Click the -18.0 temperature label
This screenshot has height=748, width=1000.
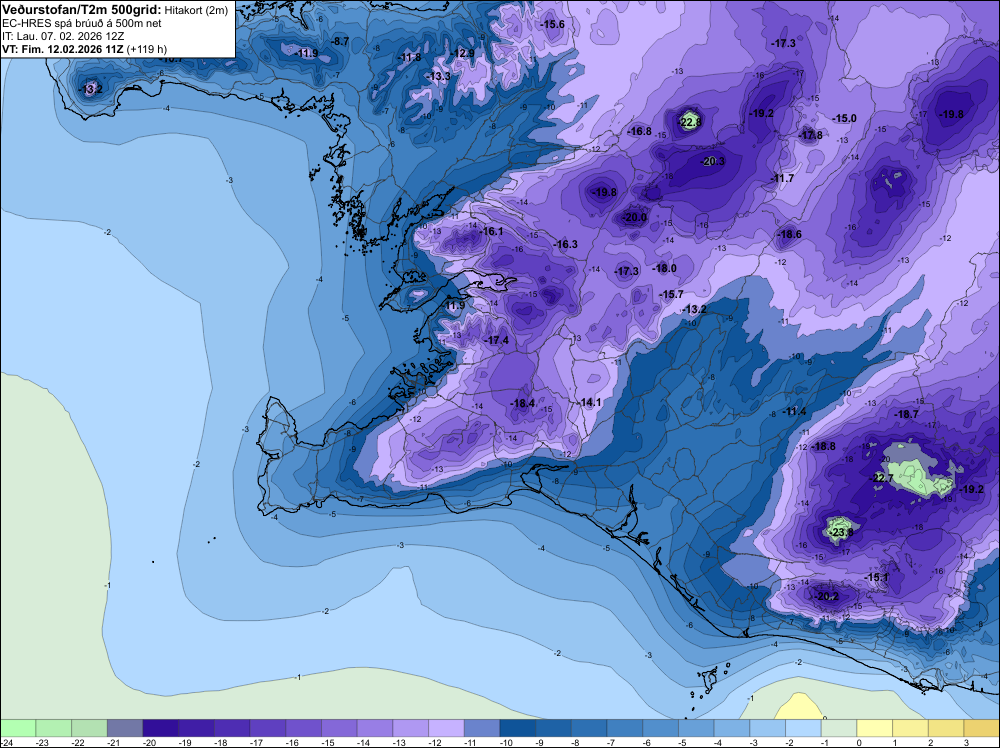pos(665,268)
